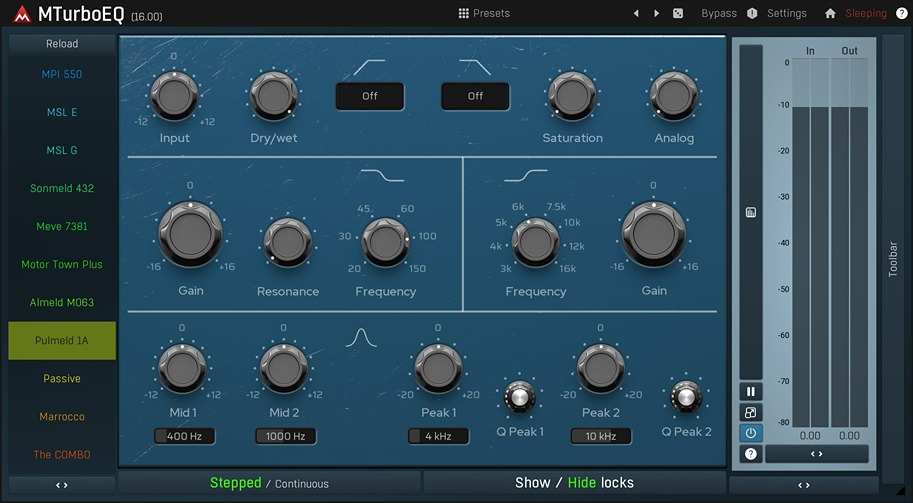
Task: Open help via top-right question mark
Action: coord(902,14)
